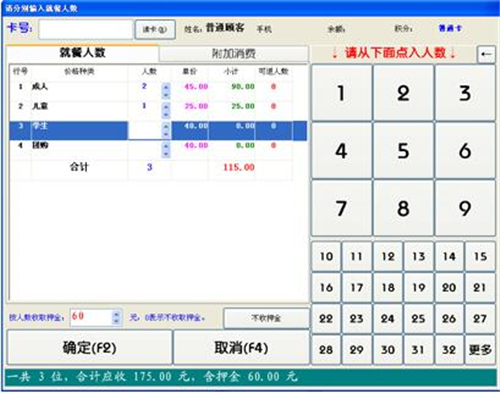
Task: Increase 儿童 count with up spinner
Action: 166,107
